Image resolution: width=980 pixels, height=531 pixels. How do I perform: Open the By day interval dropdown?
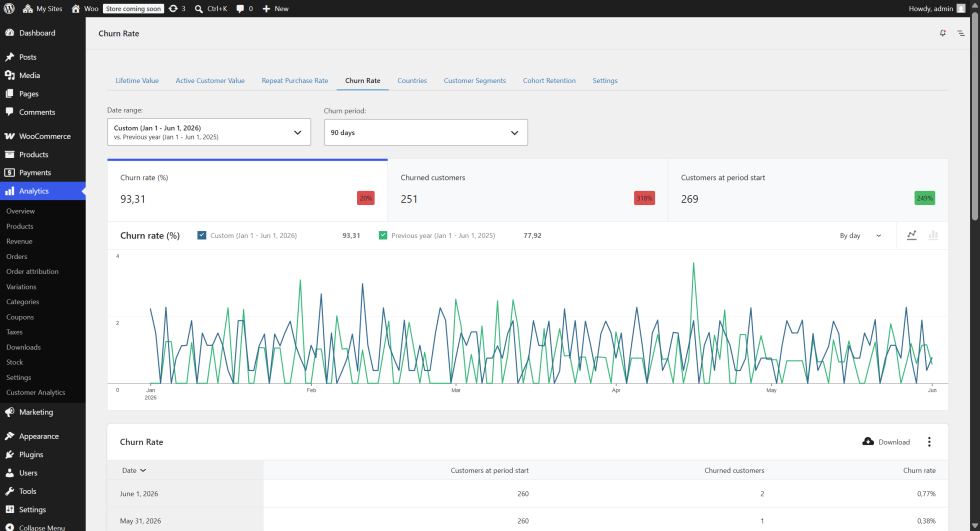(860, 236)
